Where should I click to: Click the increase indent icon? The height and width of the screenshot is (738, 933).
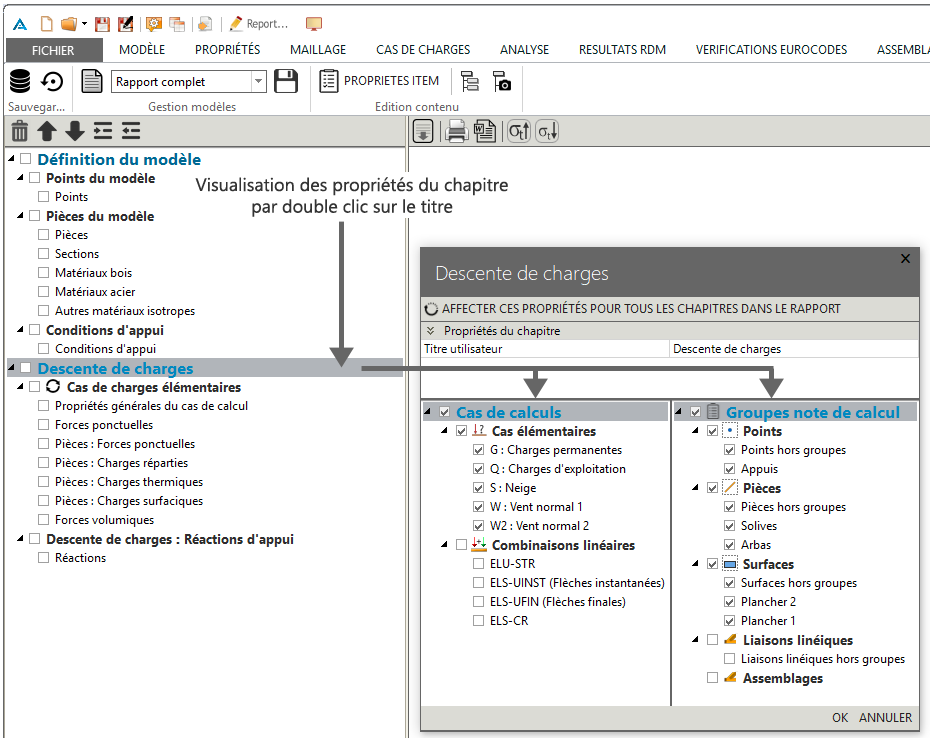coord(103,131)
